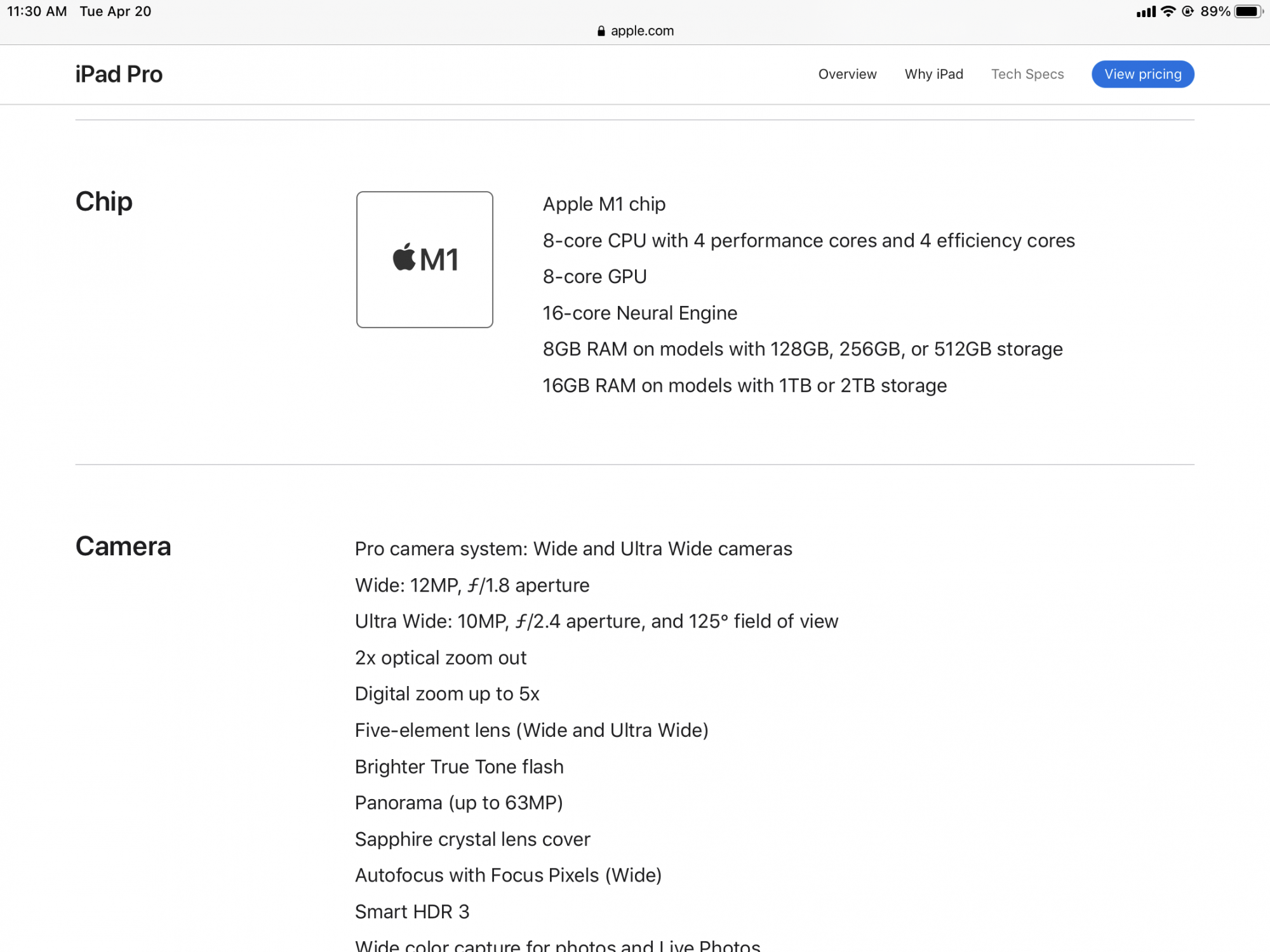Switch to the Why iPad tab

[x=933, y=74]
